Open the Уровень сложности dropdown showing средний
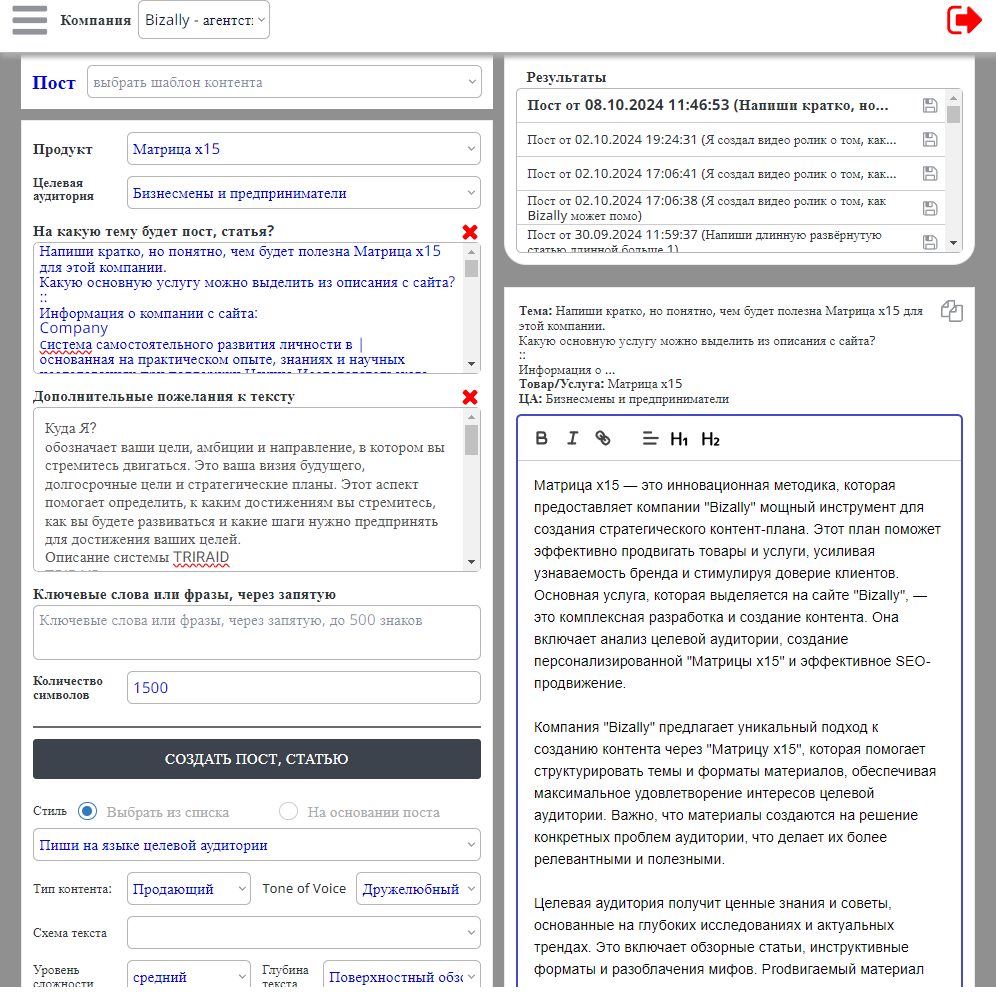 pos(189,976)
